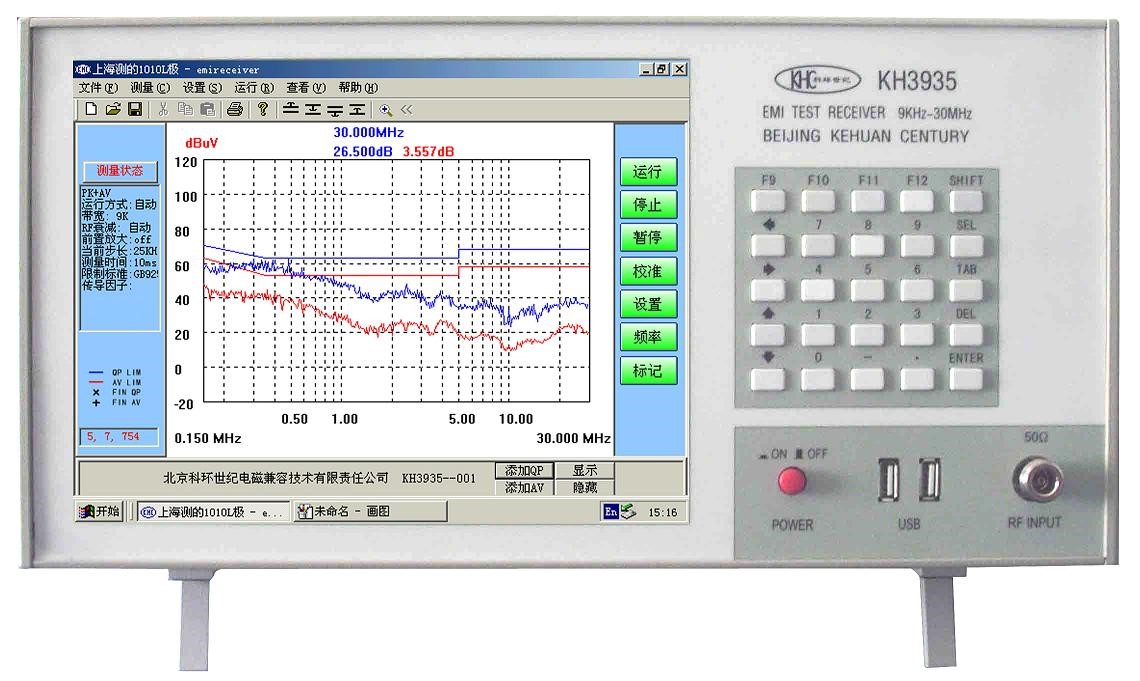The width and height of the screenshot is (1140, 681).
Task: Click the Save floppy disk icon
Action: [135, 109]
